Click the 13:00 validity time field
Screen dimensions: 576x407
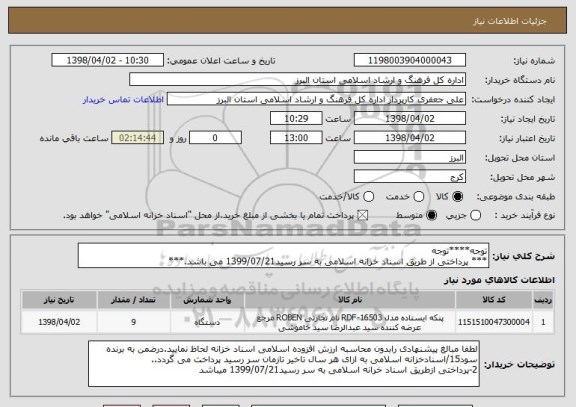(296, 138)
